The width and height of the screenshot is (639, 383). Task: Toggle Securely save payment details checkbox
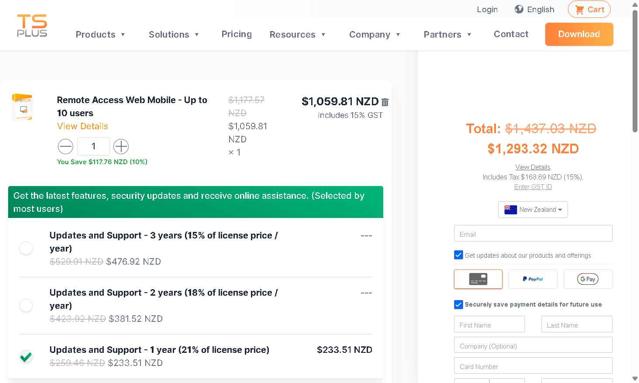[x=458, y=304]
